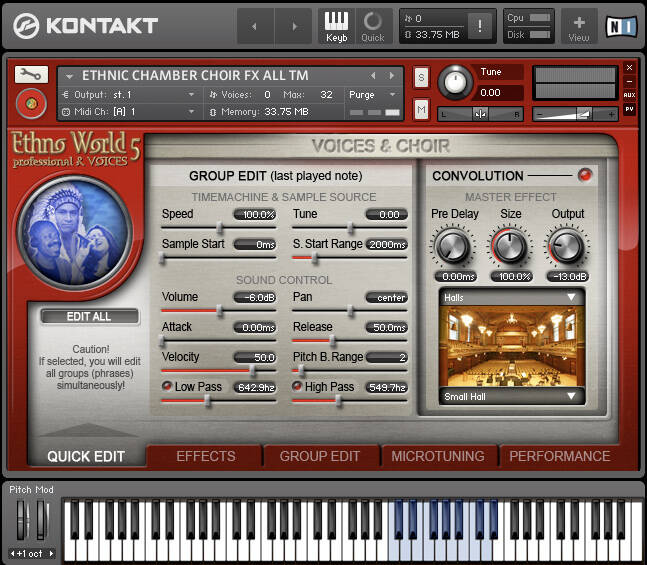The width and height of the screenshot is (647, 565).
Task: Click the Pre Delay knob
Action: [453, 247]
